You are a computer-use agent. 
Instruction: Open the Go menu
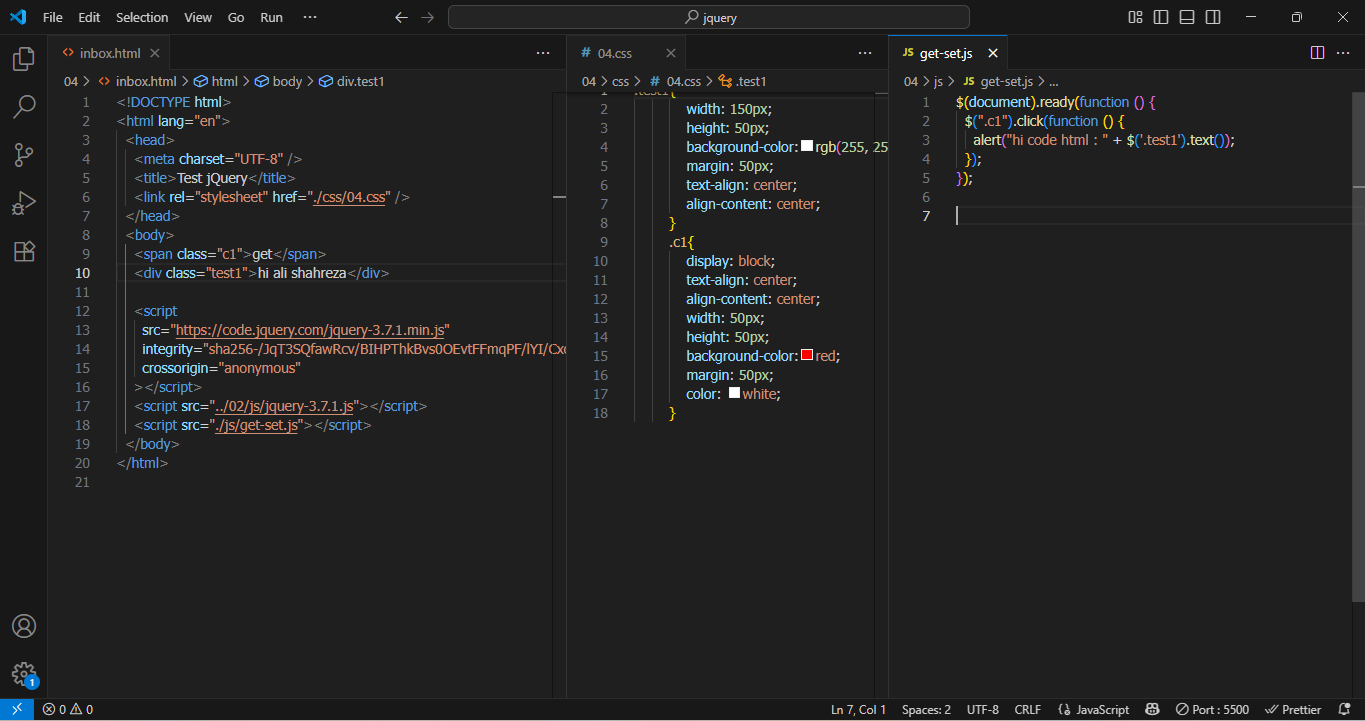236,17
